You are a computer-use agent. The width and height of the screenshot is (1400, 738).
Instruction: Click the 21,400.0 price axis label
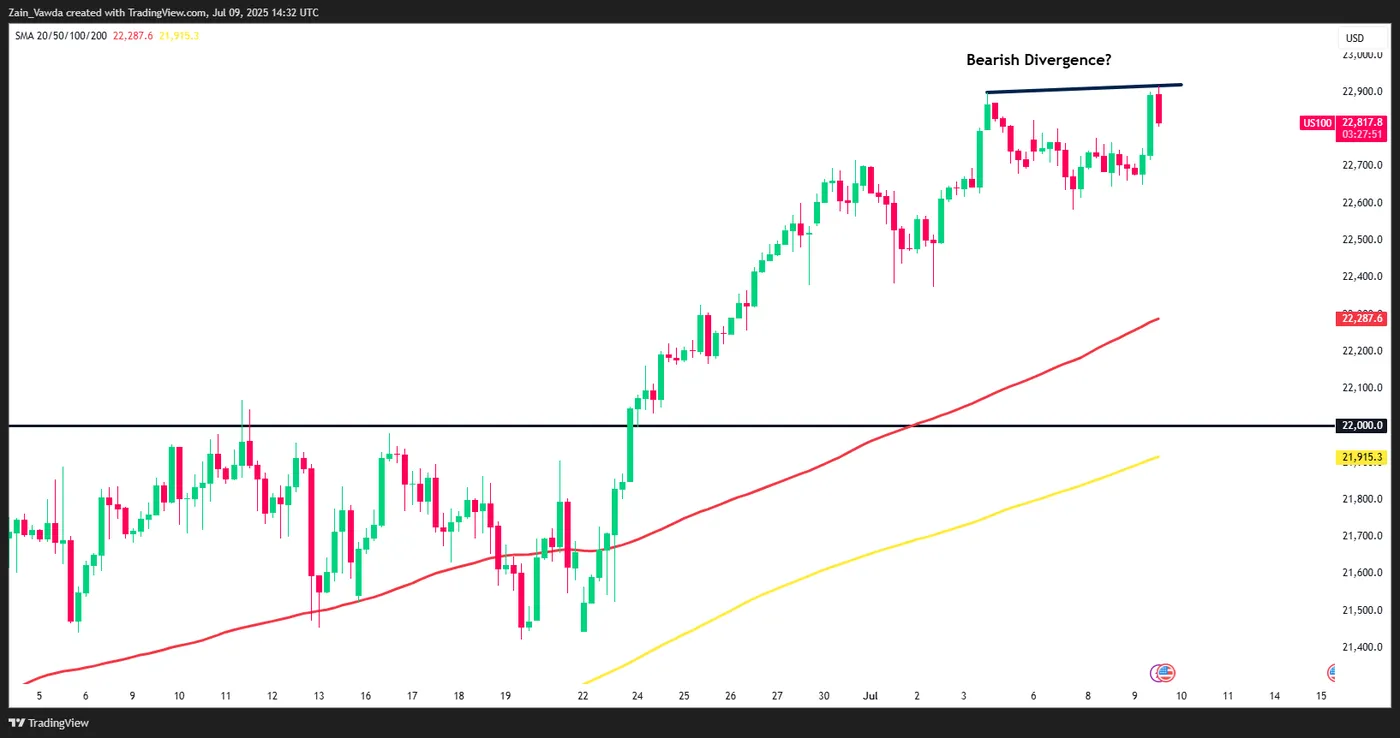point(1364,647)
